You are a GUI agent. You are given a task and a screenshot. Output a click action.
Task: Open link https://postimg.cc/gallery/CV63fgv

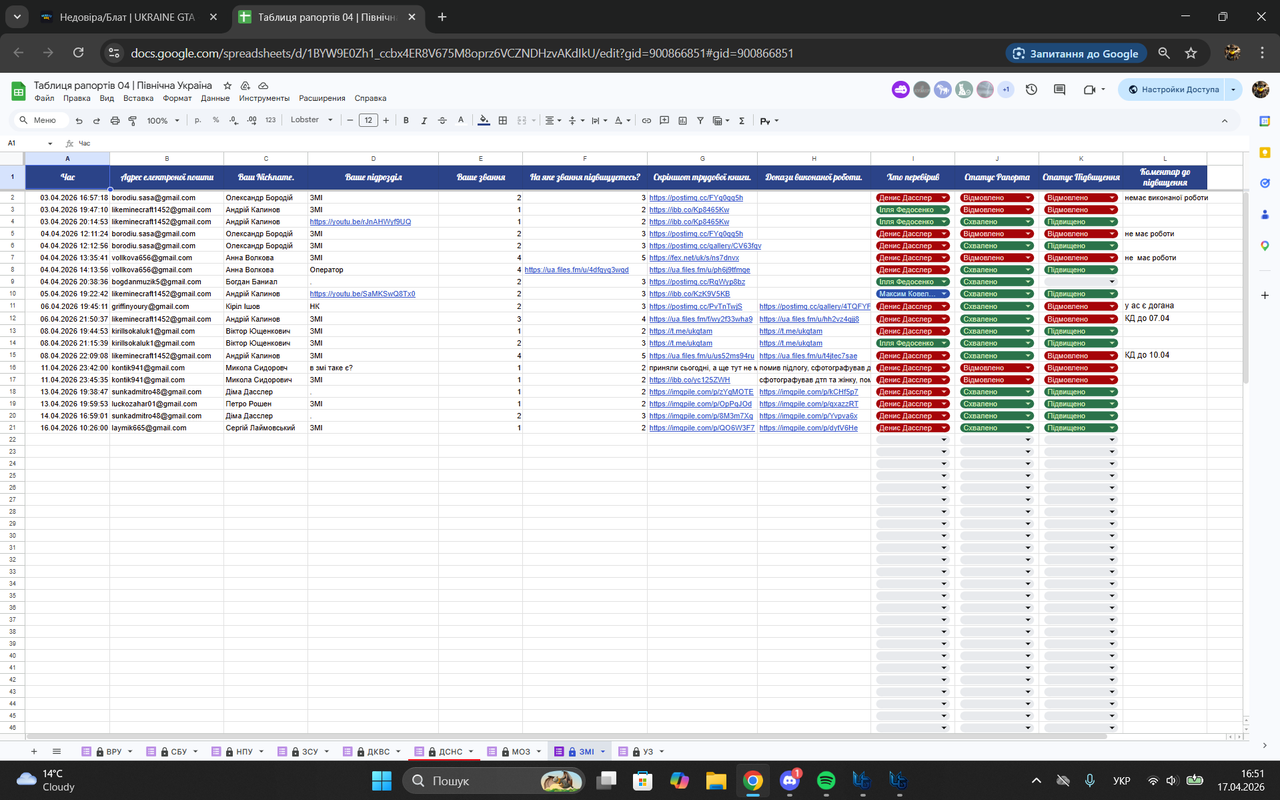(x=705, y=246)
